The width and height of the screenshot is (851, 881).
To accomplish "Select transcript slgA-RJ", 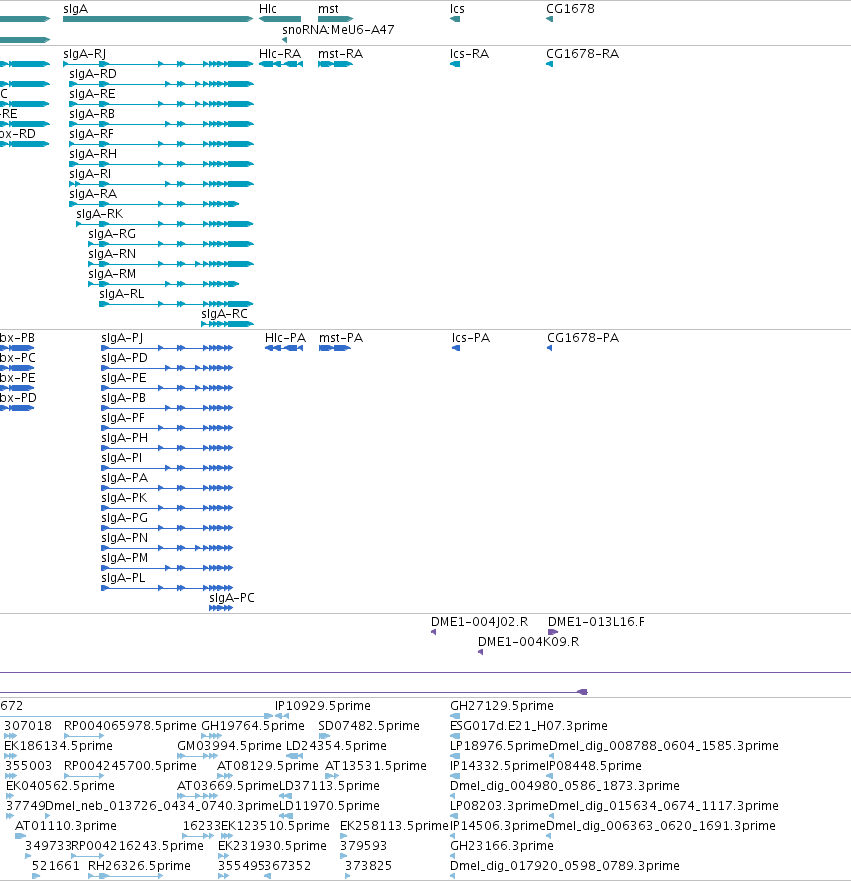I will tap(158, 64).
